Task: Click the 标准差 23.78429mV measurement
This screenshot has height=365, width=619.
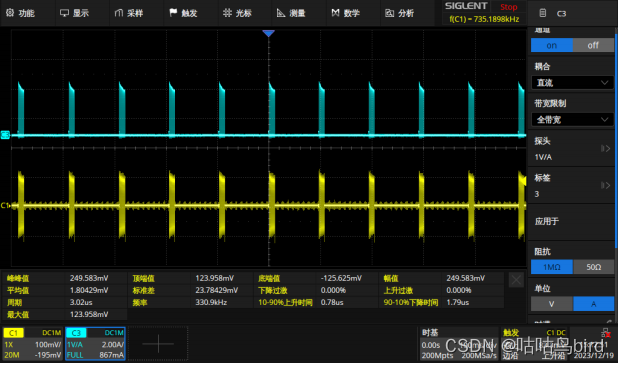Action: pyautogui.click(x=191, y=290)
